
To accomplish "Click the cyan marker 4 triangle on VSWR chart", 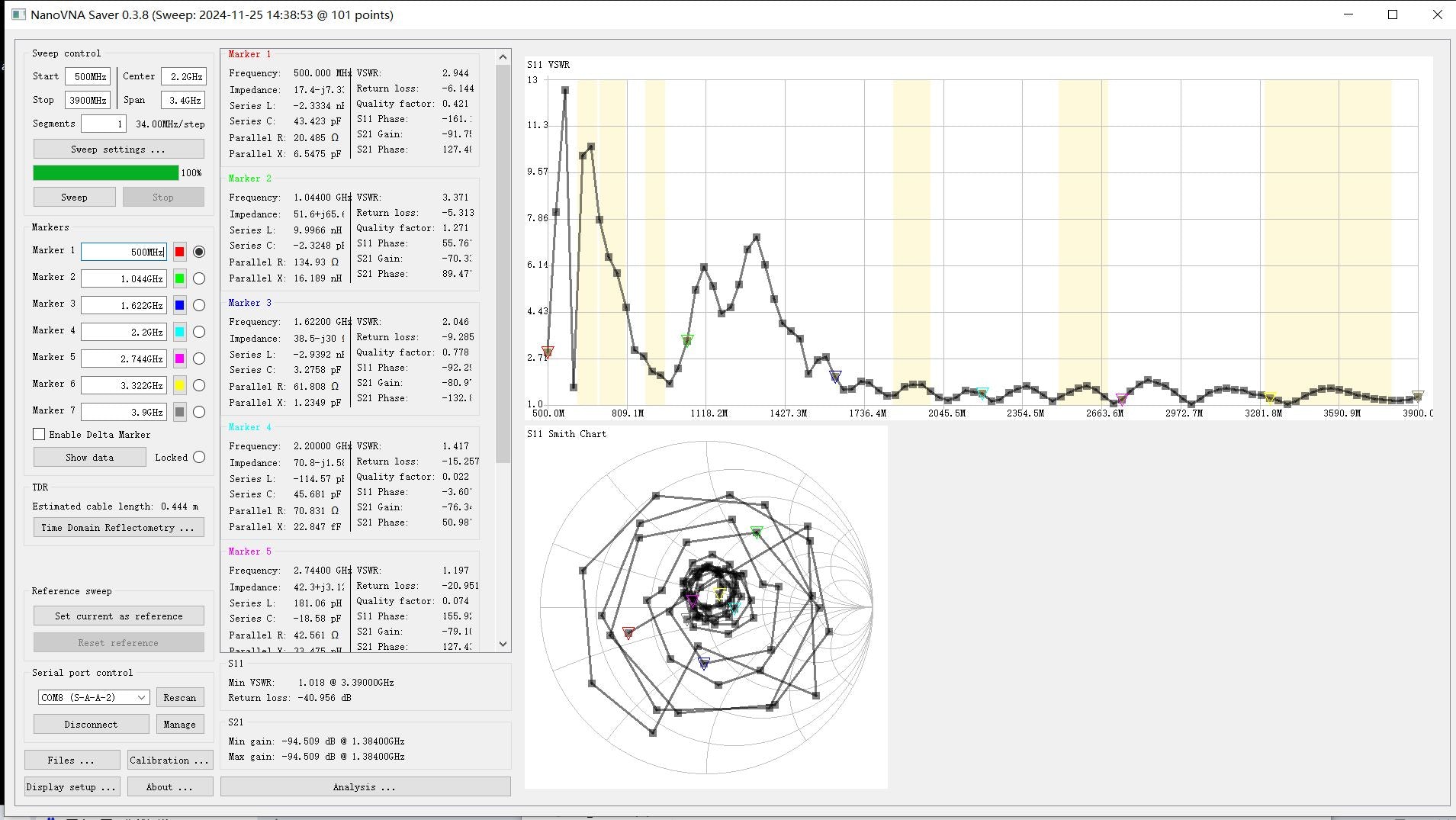I will click(x=982, y=393).
